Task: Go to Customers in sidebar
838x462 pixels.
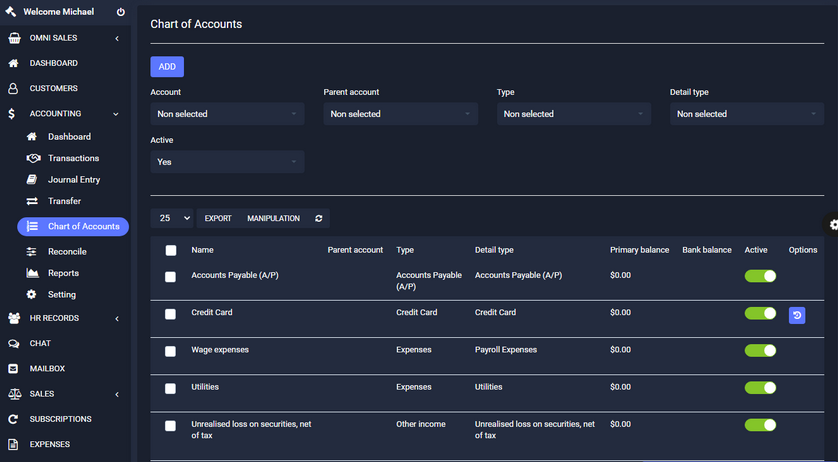Action: pos(53,88)
